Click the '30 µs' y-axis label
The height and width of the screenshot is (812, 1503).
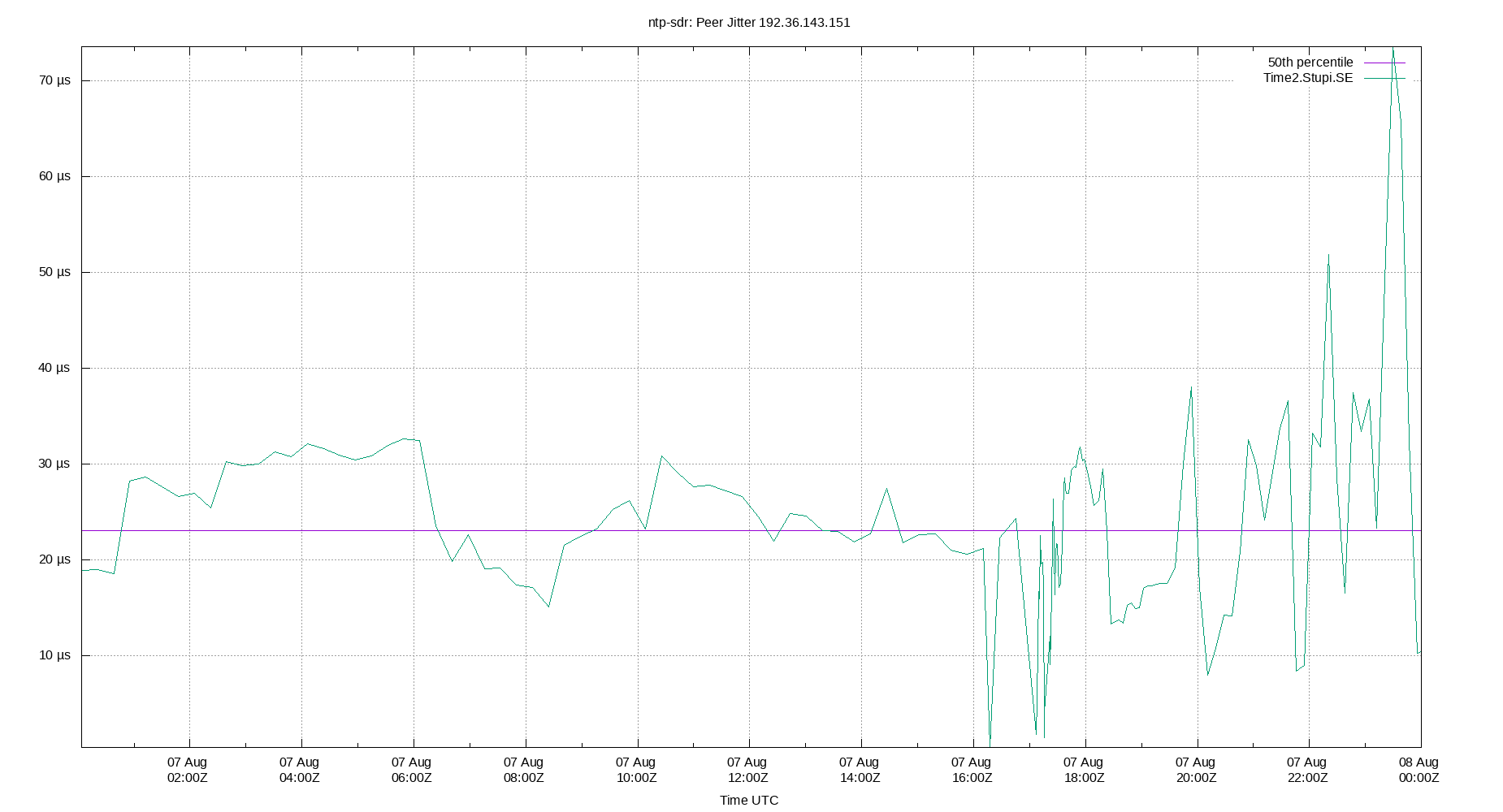pyautogui.click(x=54, y=464)
